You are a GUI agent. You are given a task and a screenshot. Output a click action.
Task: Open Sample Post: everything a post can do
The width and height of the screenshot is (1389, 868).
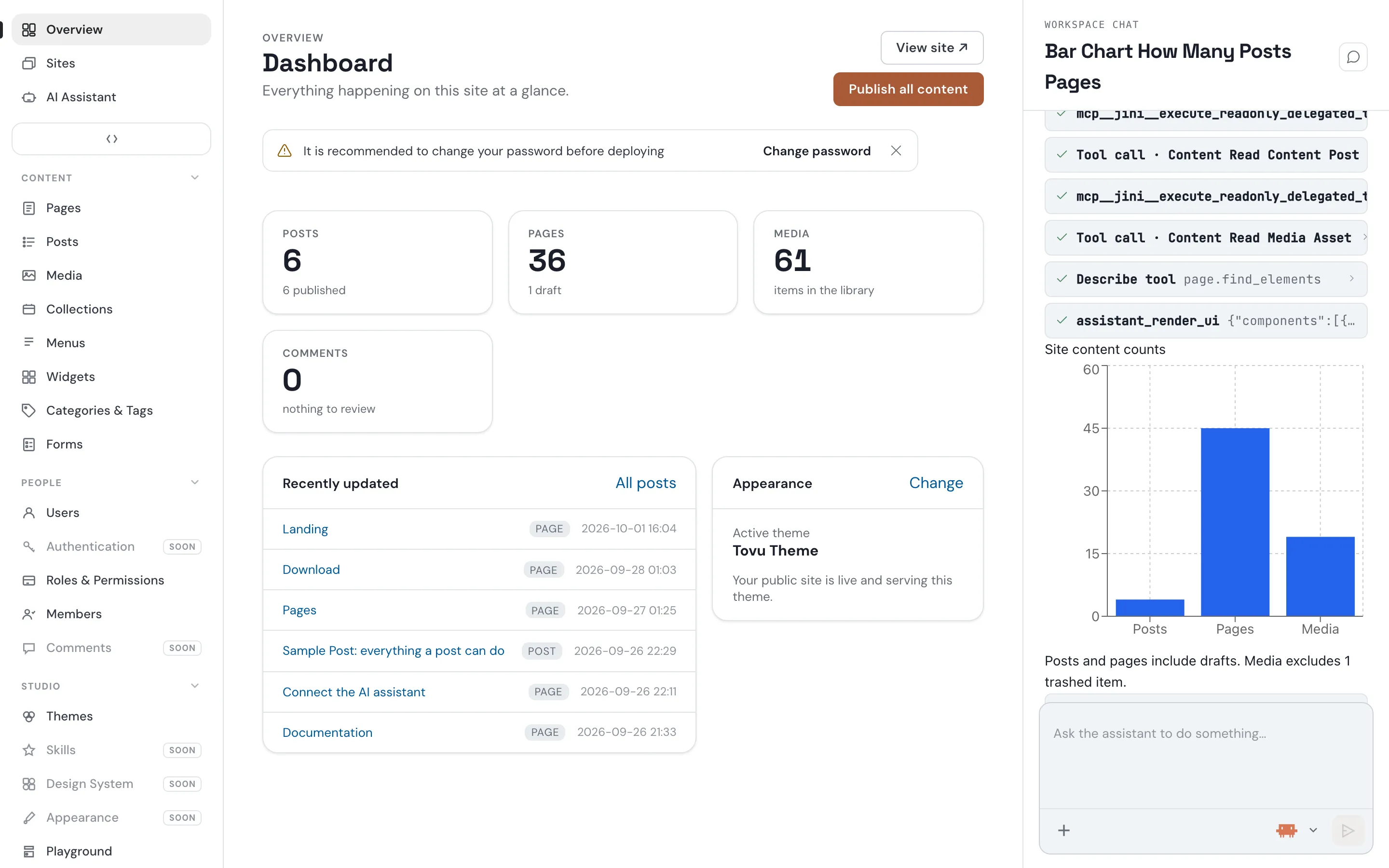393,651
